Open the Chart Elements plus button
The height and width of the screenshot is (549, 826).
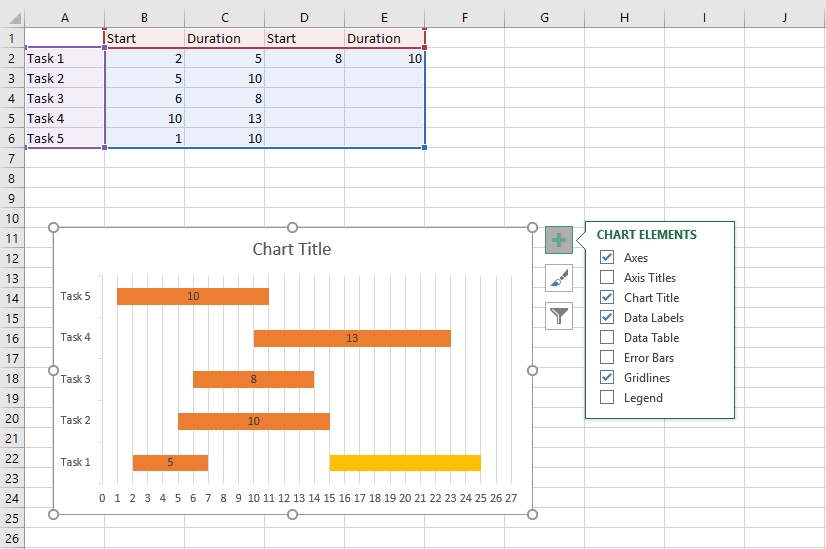559,240
